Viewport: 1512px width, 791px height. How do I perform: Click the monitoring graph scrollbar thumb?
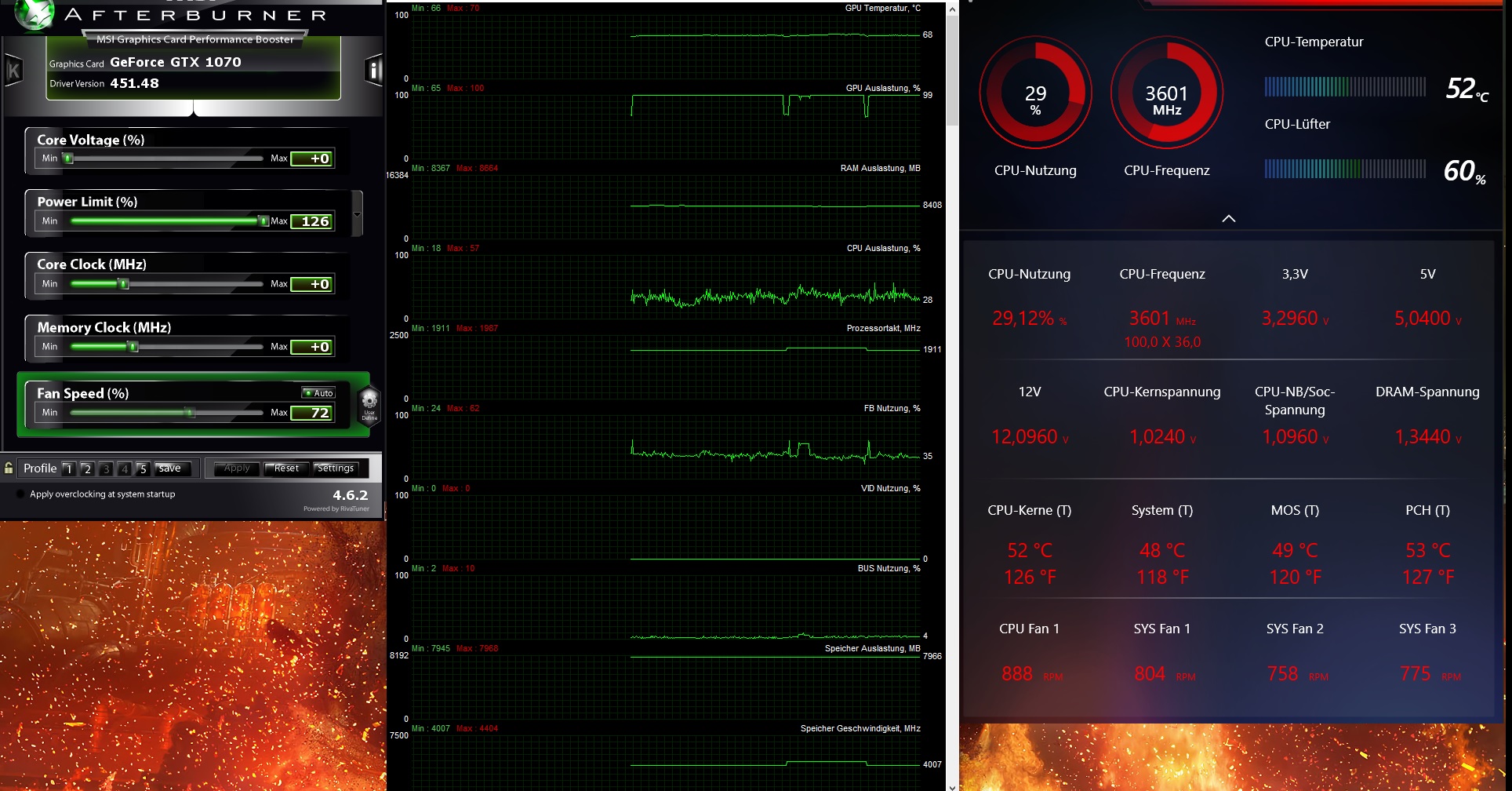(952, 71)
